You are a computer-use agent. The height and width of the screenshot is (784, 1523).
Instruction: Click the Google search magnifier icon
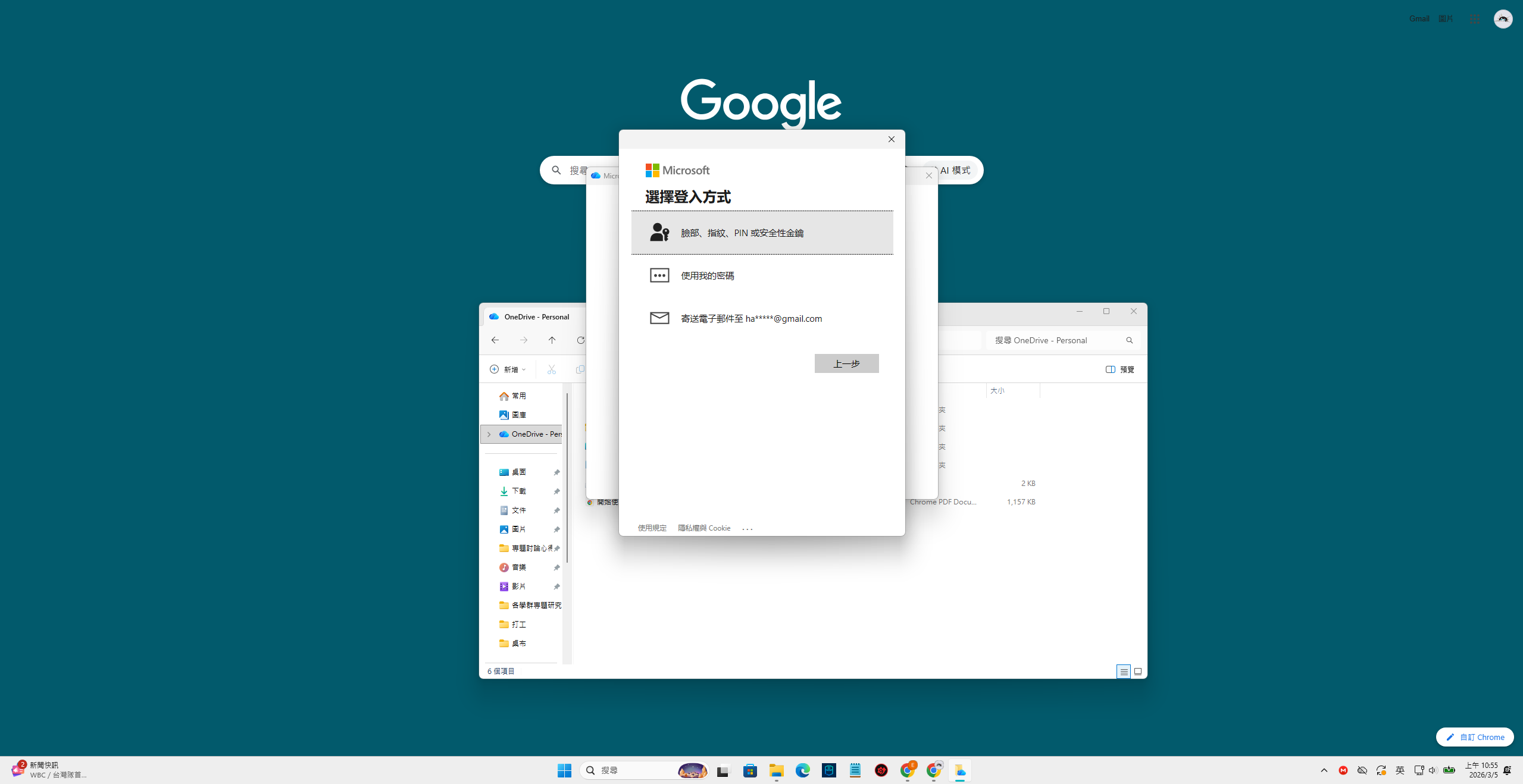(x=556, y=170)
